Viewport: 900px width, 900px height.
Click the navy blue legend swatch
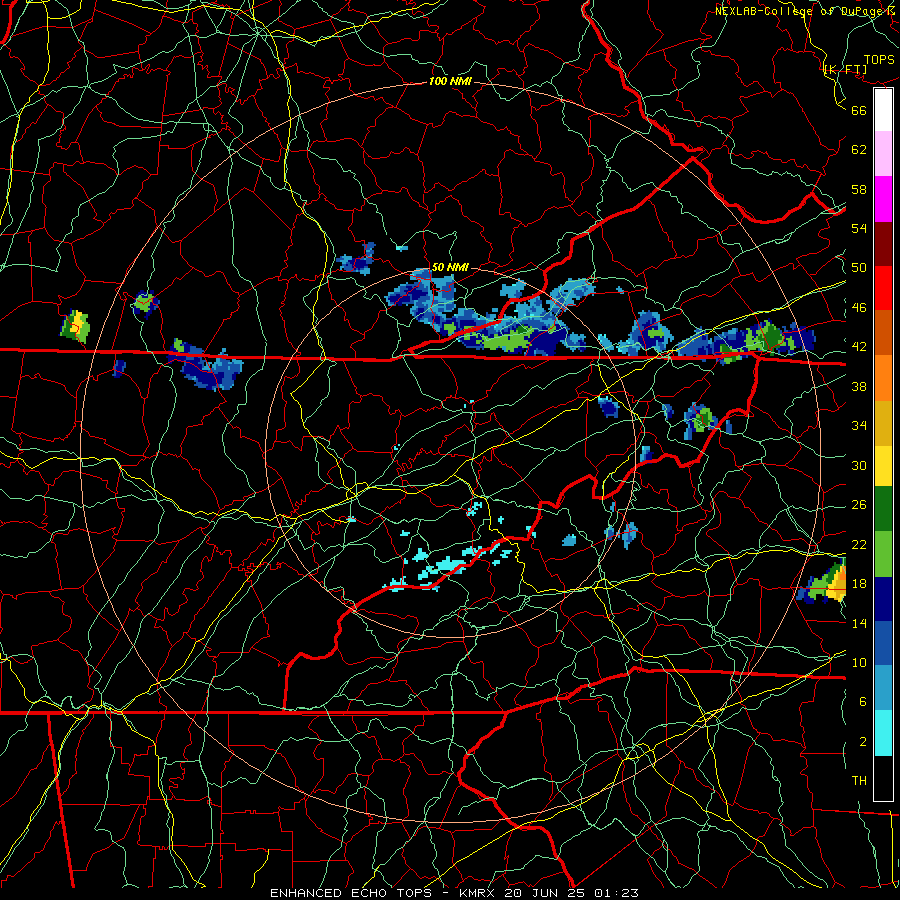tap(883, 599)
